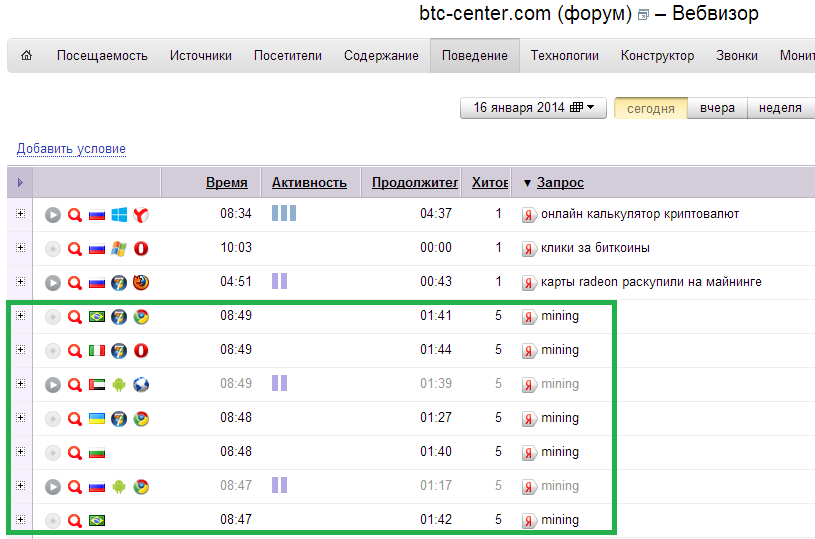
Task: Click Bulgaria flag in 01:40 mining row
Action: coord(97,453)
